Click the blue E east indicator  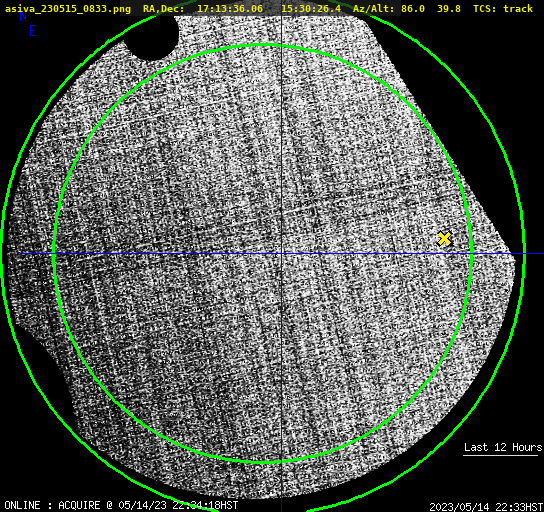click(x=33, y=31)
